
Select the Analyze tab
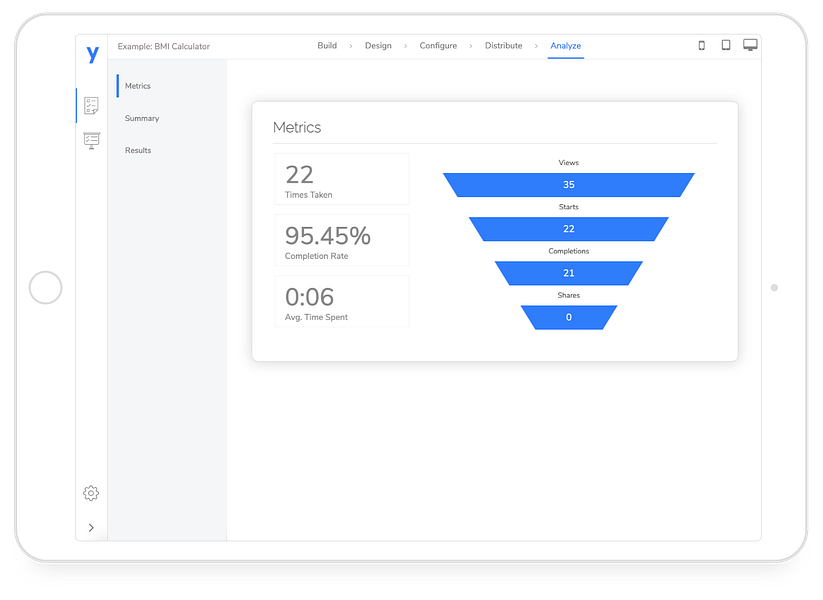click(566, 46)
